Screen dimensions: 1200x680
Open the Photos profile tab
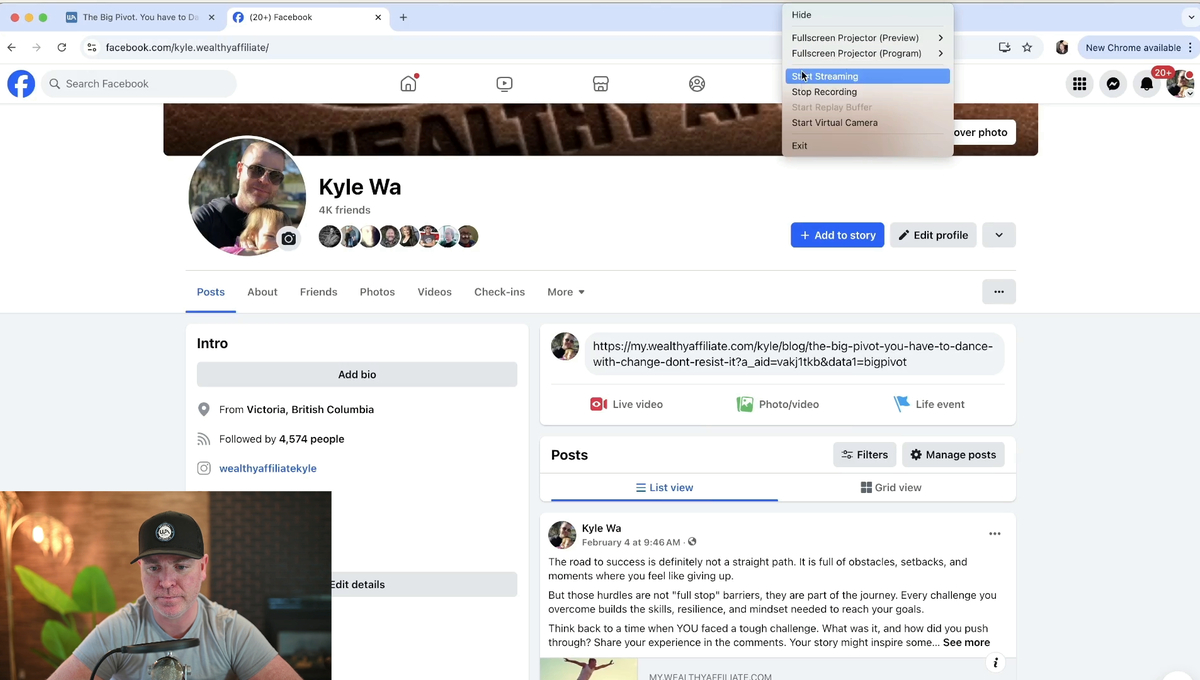(377, 292)
